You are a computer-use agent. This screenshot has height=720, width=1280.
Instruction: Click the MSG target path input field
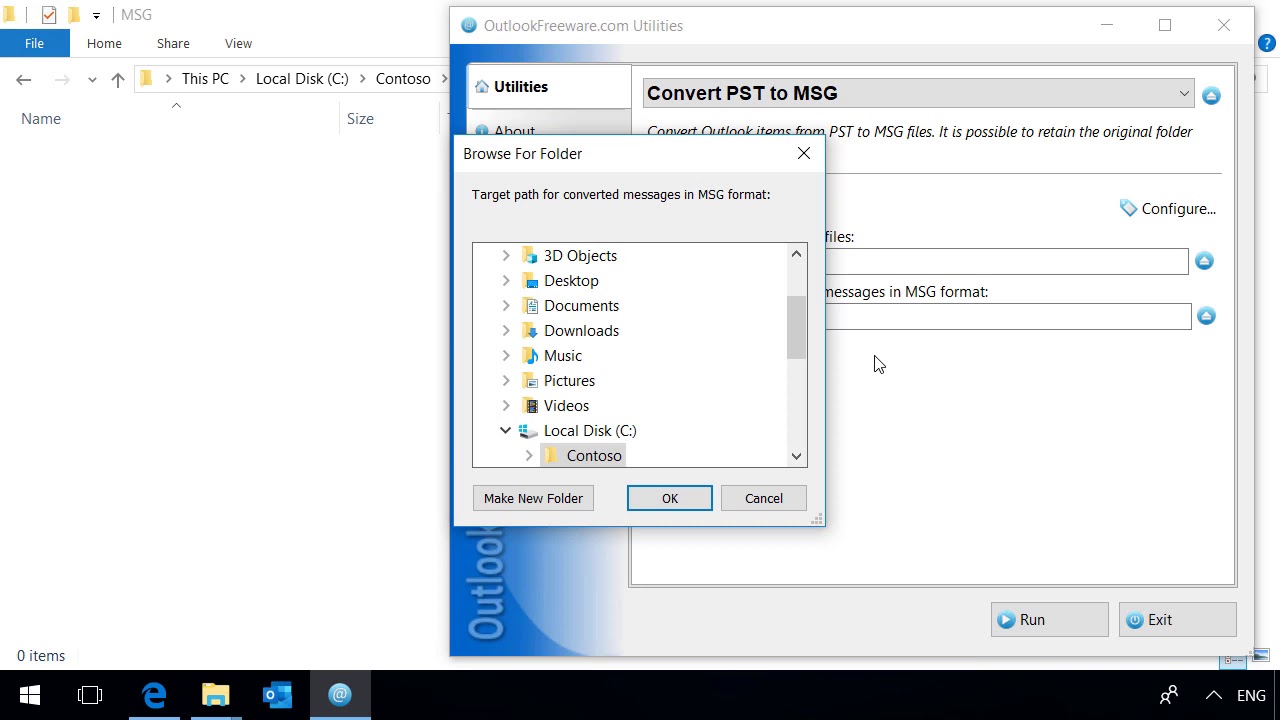tap(1008, 316)
